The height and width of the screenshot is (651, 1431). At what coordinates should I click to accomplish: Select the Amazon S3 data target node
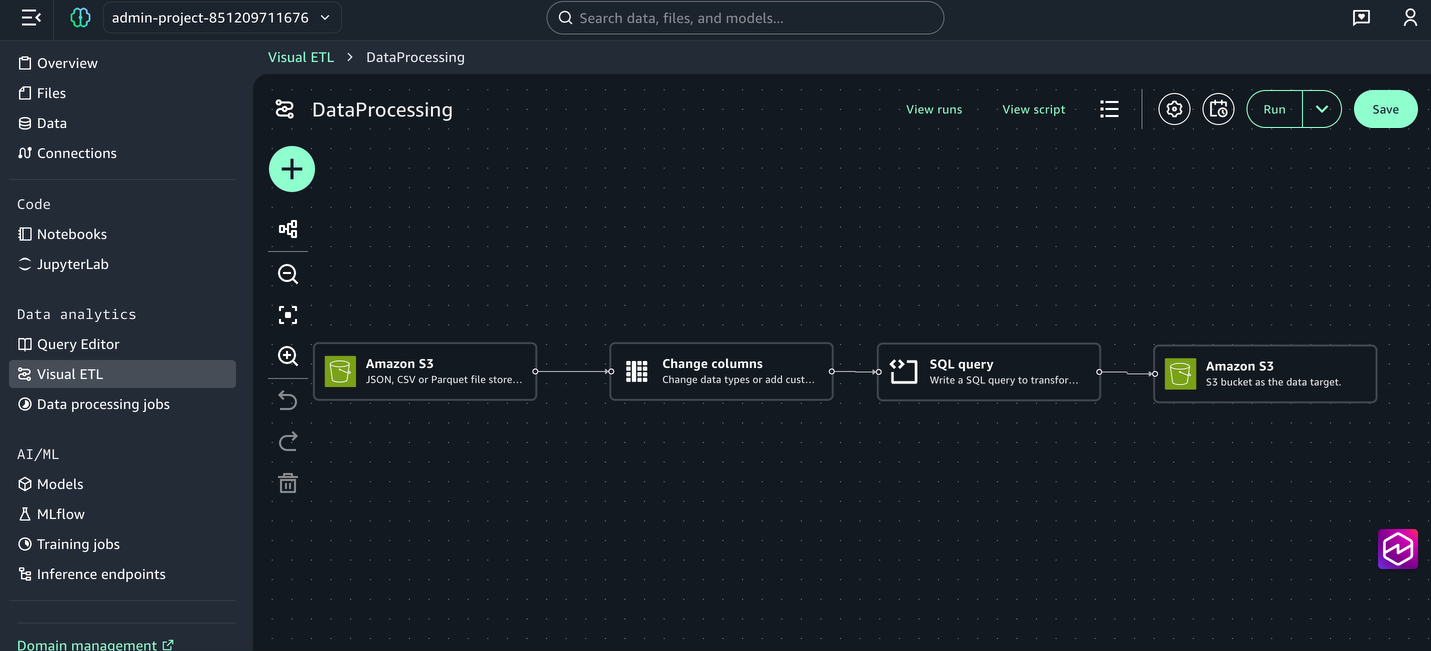(1265, 374)
